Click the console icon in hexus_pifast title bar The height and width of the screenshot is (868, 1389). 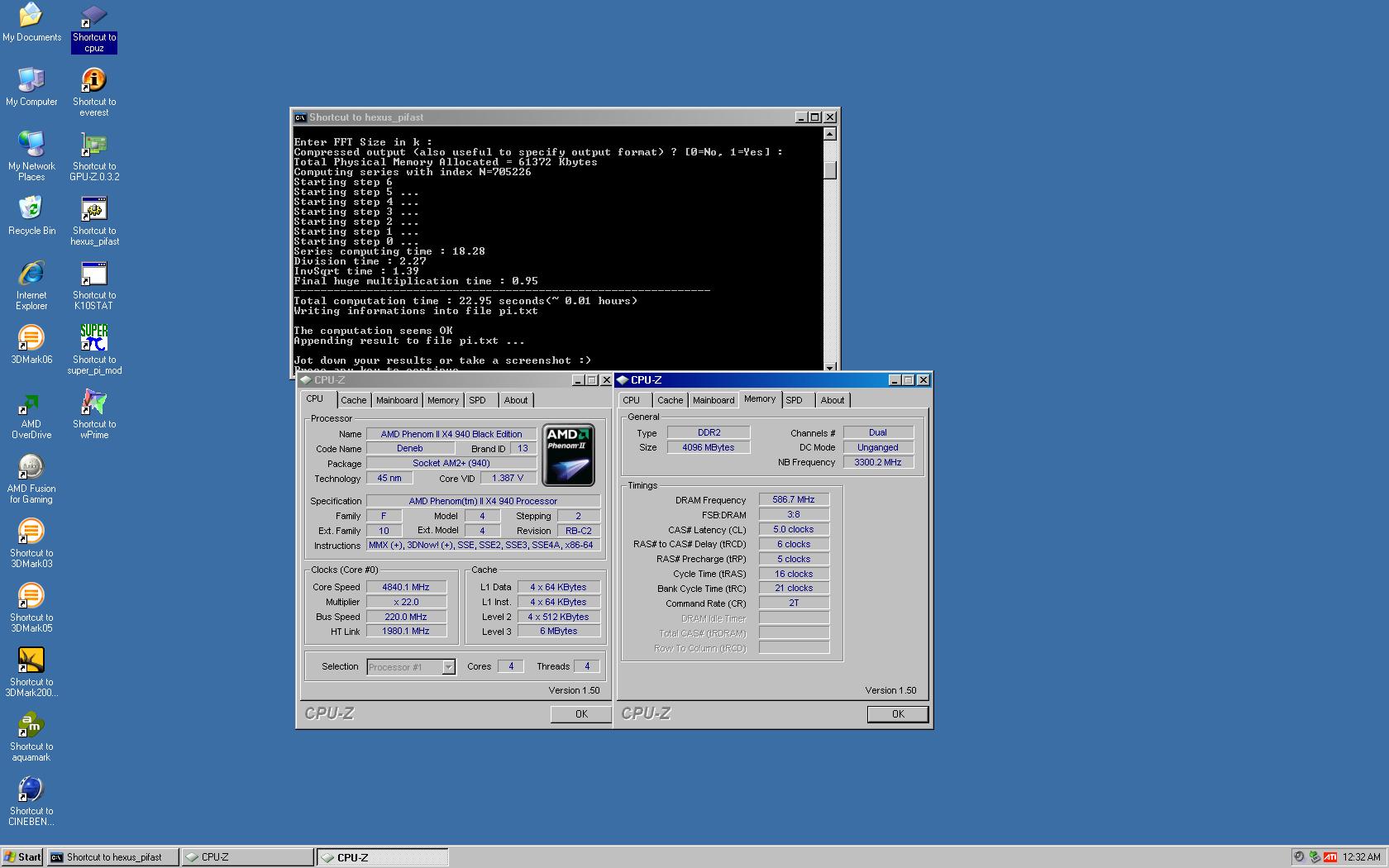(x=300, y=117)
